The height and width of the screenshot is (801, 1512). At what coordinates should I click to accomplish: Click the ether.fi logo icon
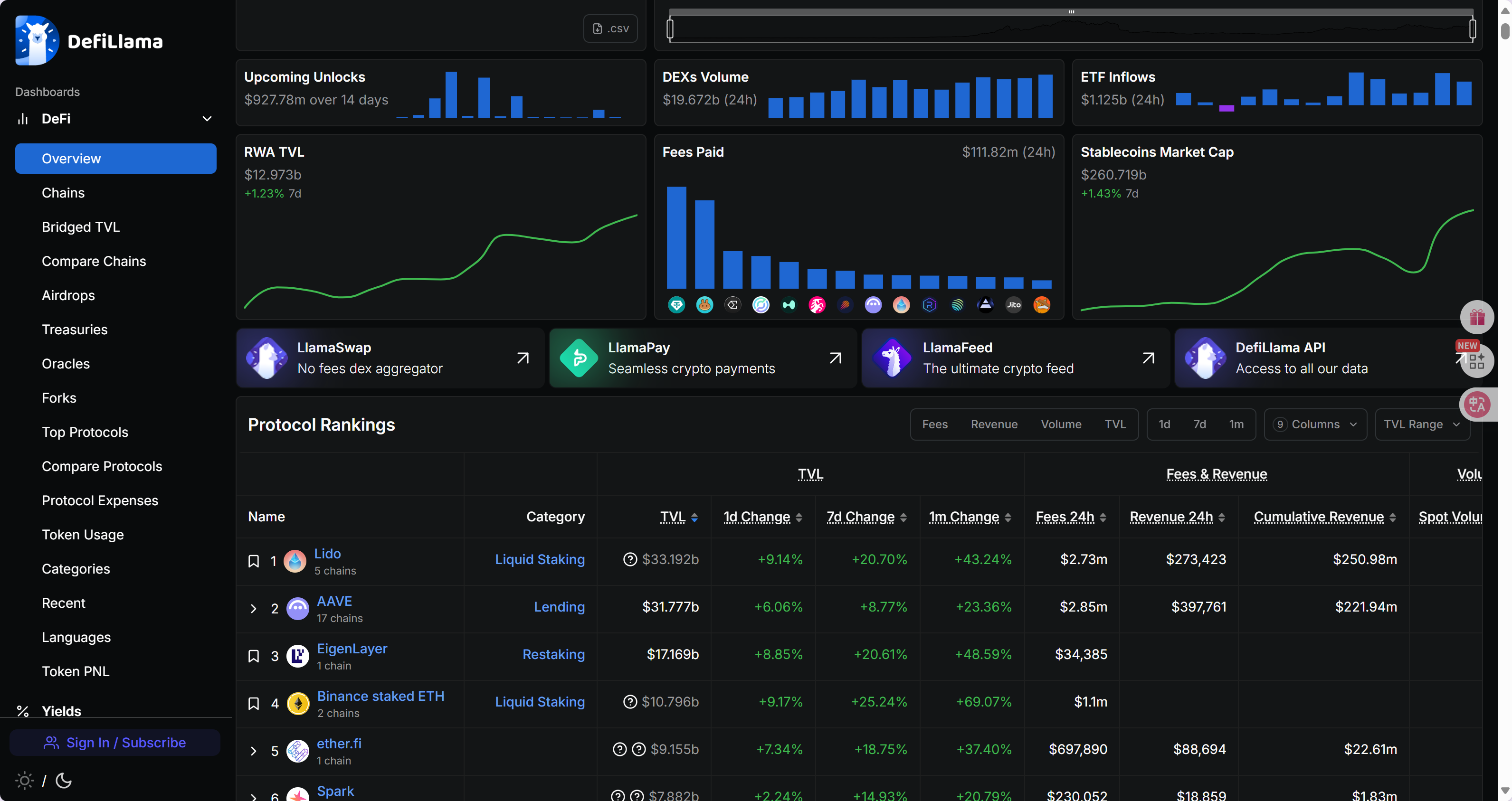pyautogui.click(x=297, y=751)
